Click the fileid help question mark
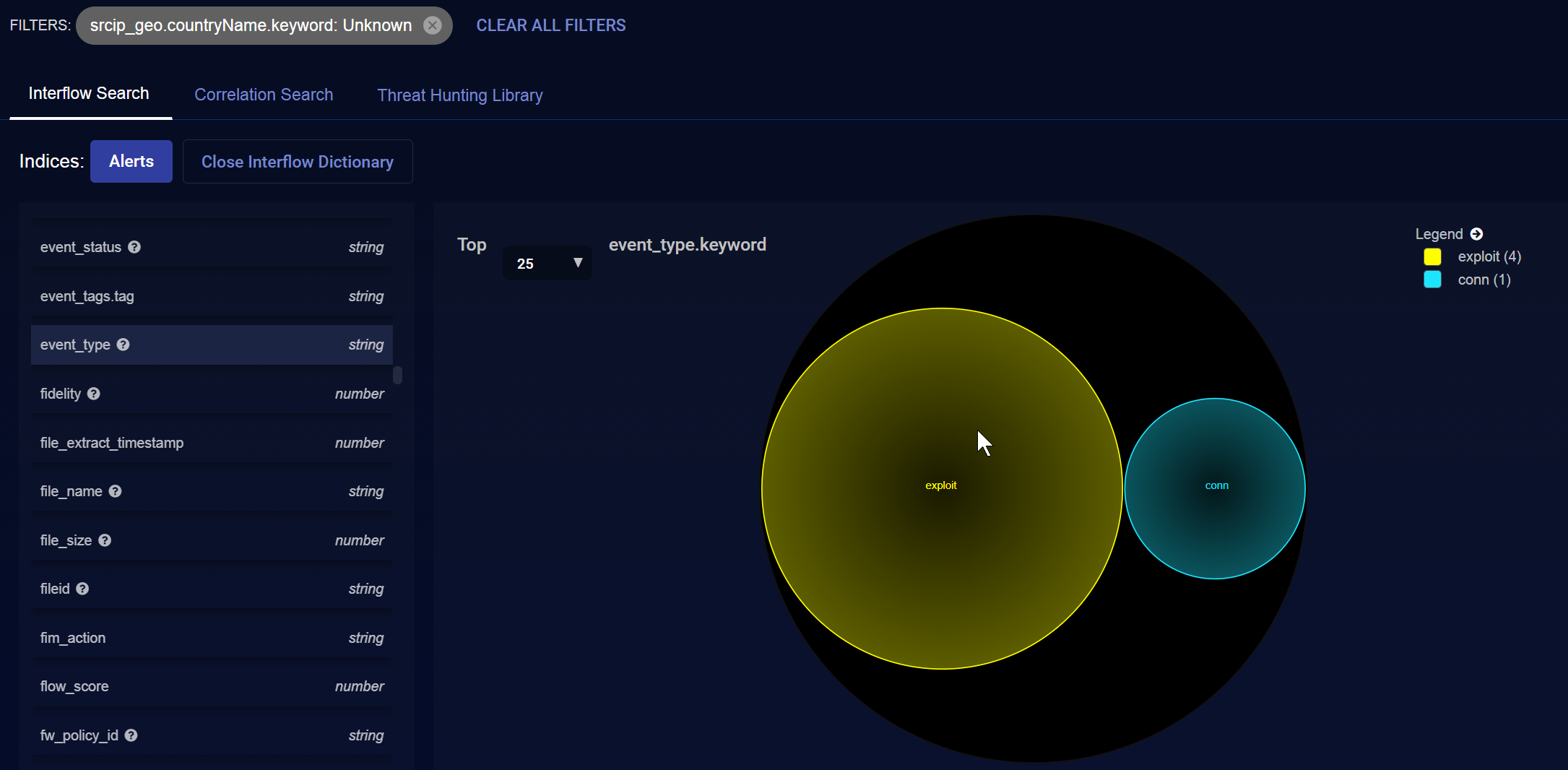This screenshot has width=1568, height=770. pyautogui.click(x=82, y=589)
